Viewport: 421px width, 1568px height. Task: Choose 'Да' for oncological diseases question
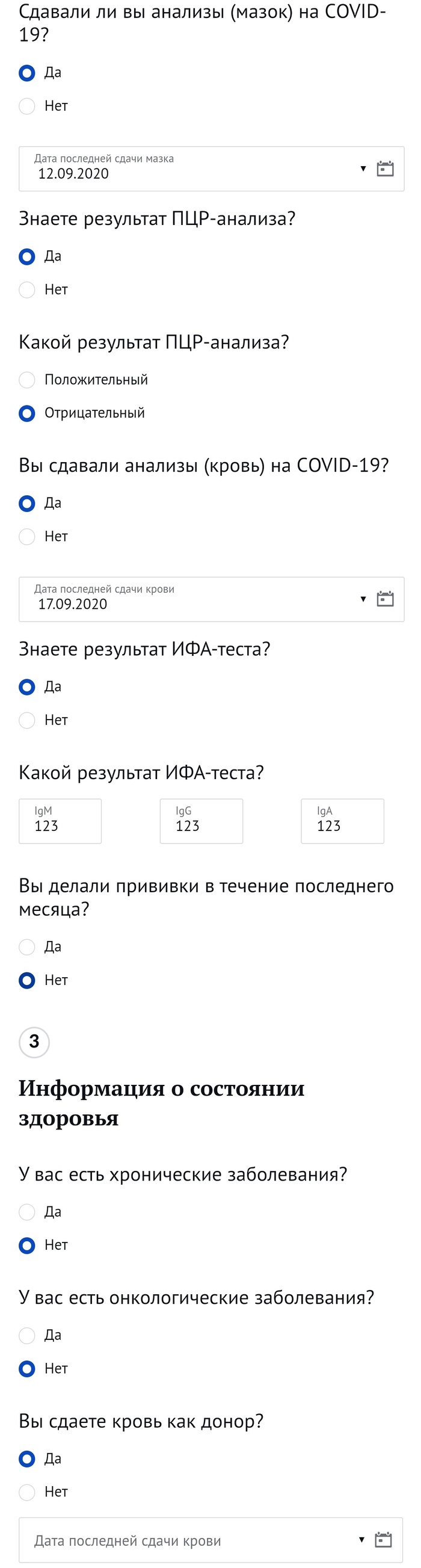[27, 1335]
